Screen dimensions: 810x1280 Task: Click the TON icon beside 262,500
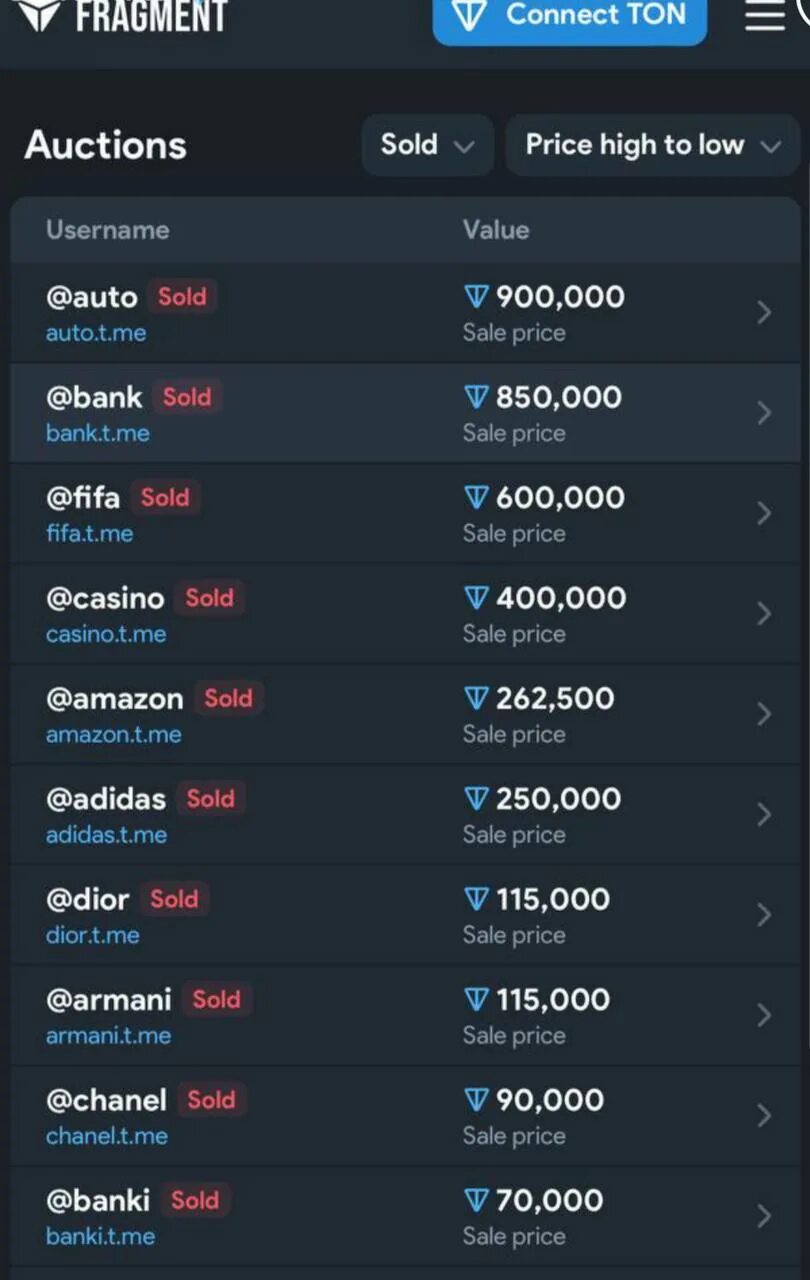coord(477,698)
